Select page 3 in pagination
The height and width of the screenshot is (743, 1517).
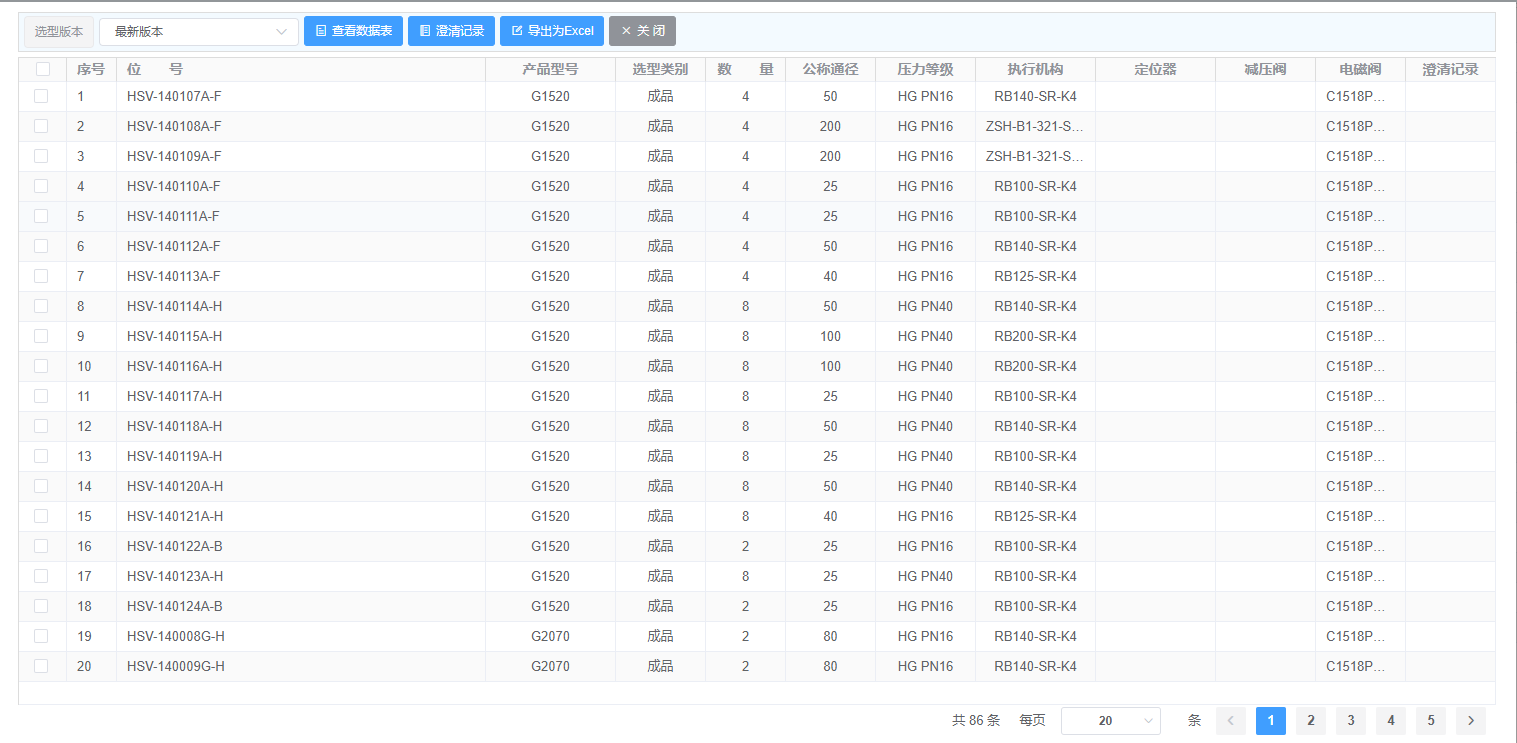tap(1350, 721)
